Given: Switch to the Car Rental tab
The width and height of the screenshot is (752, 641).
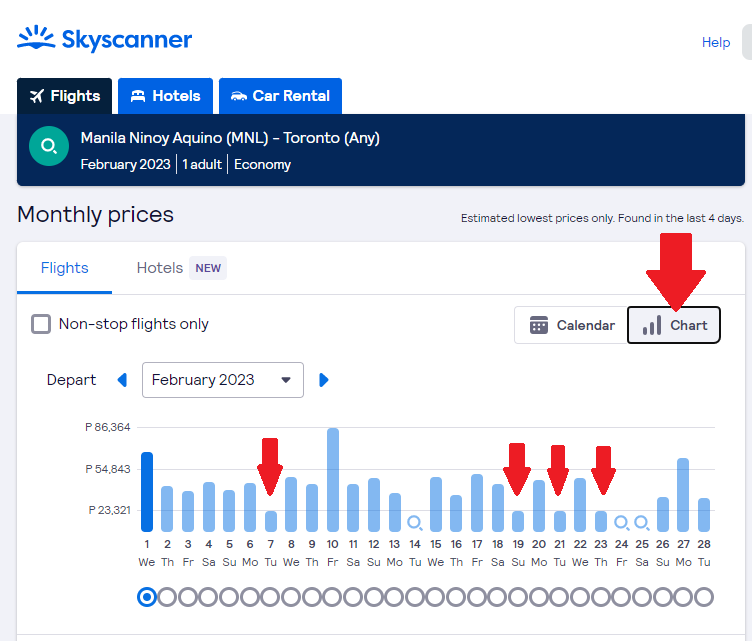Looking at the screenshot, I should tap(281, 96).
